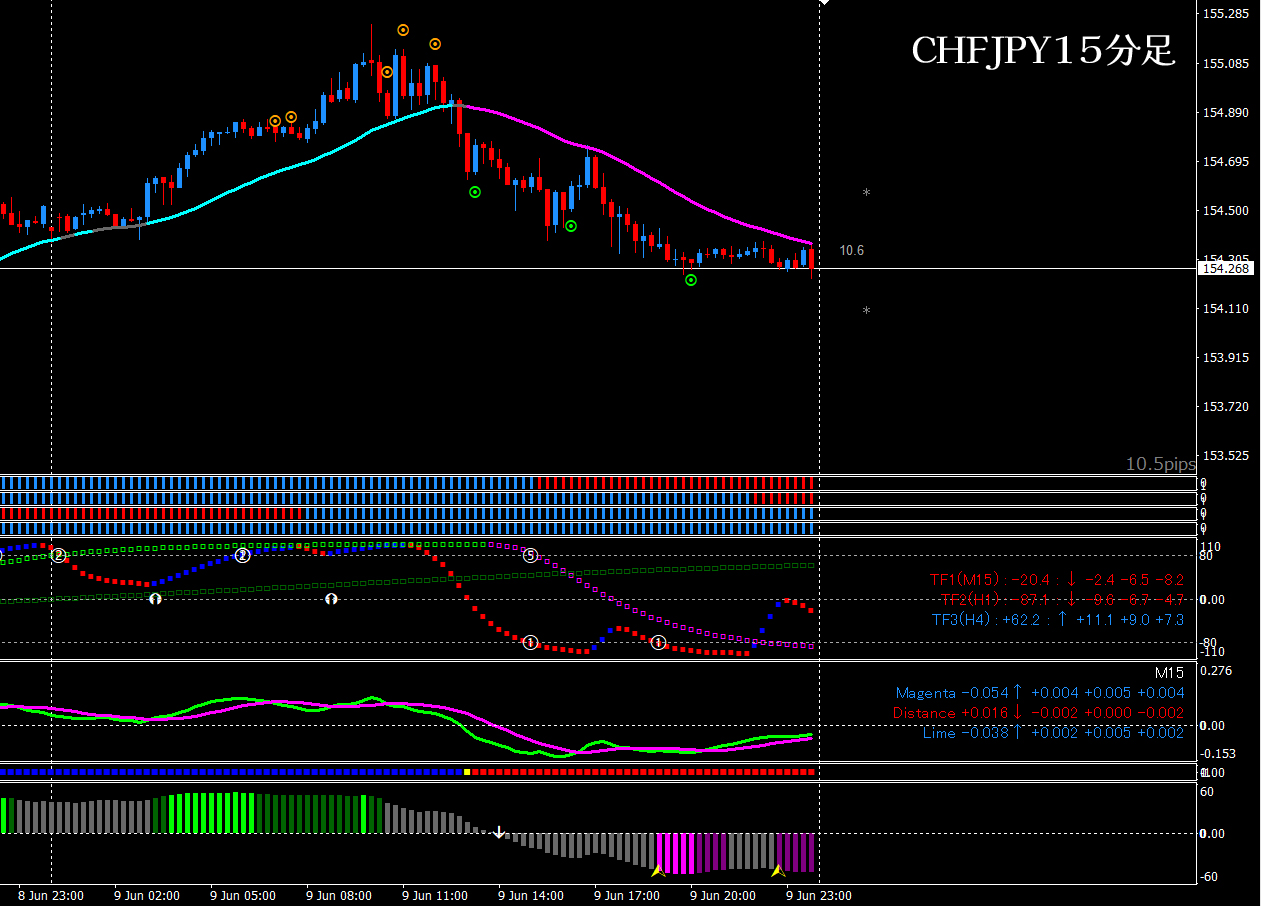Click the 10.5pips label
Image resolution: width=1262 pixels, height=906 pixels.
pos(1161,464)
